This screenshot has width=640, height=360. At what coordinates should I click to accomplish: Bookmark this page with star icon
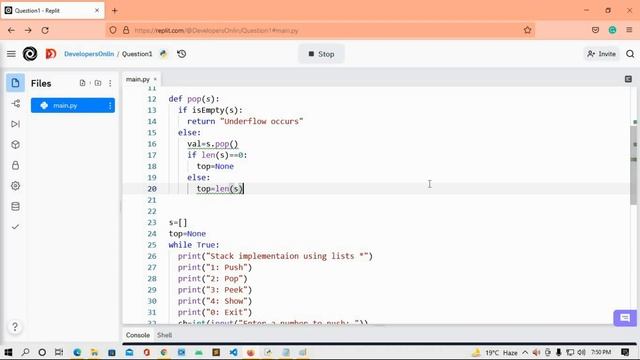527,30
